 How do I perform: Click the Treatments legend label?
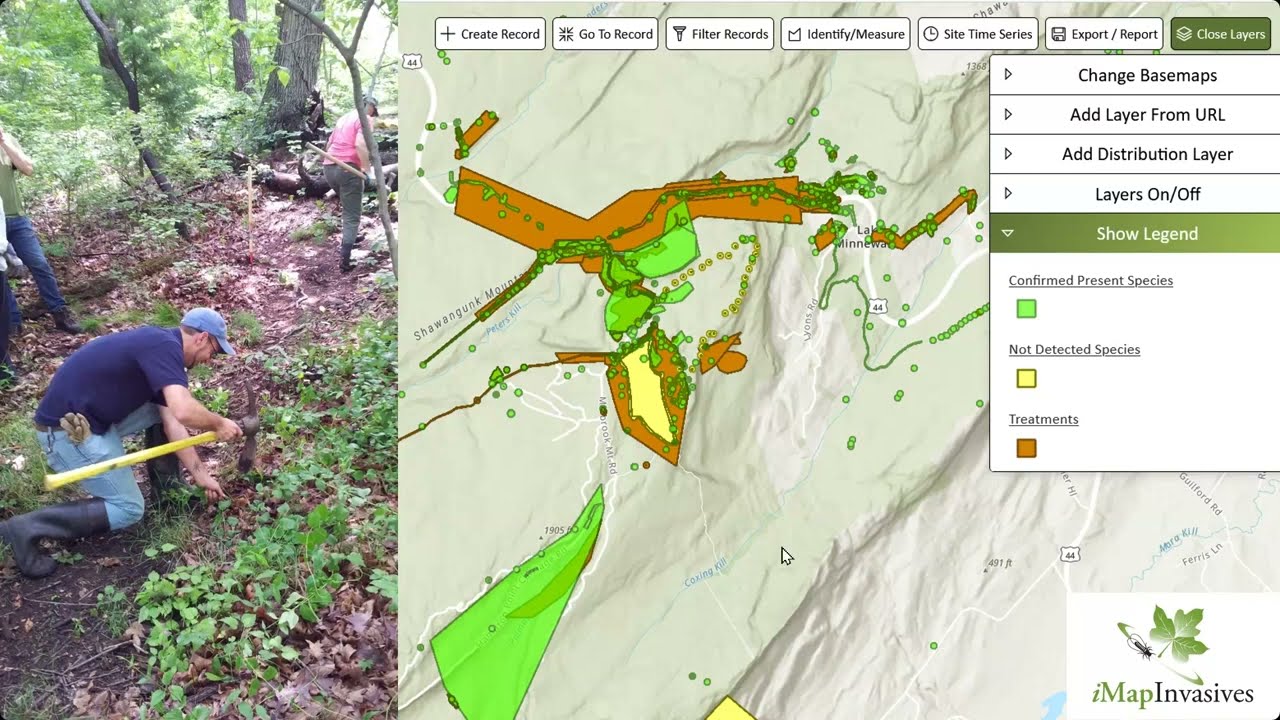click(x=1043, y=419)
